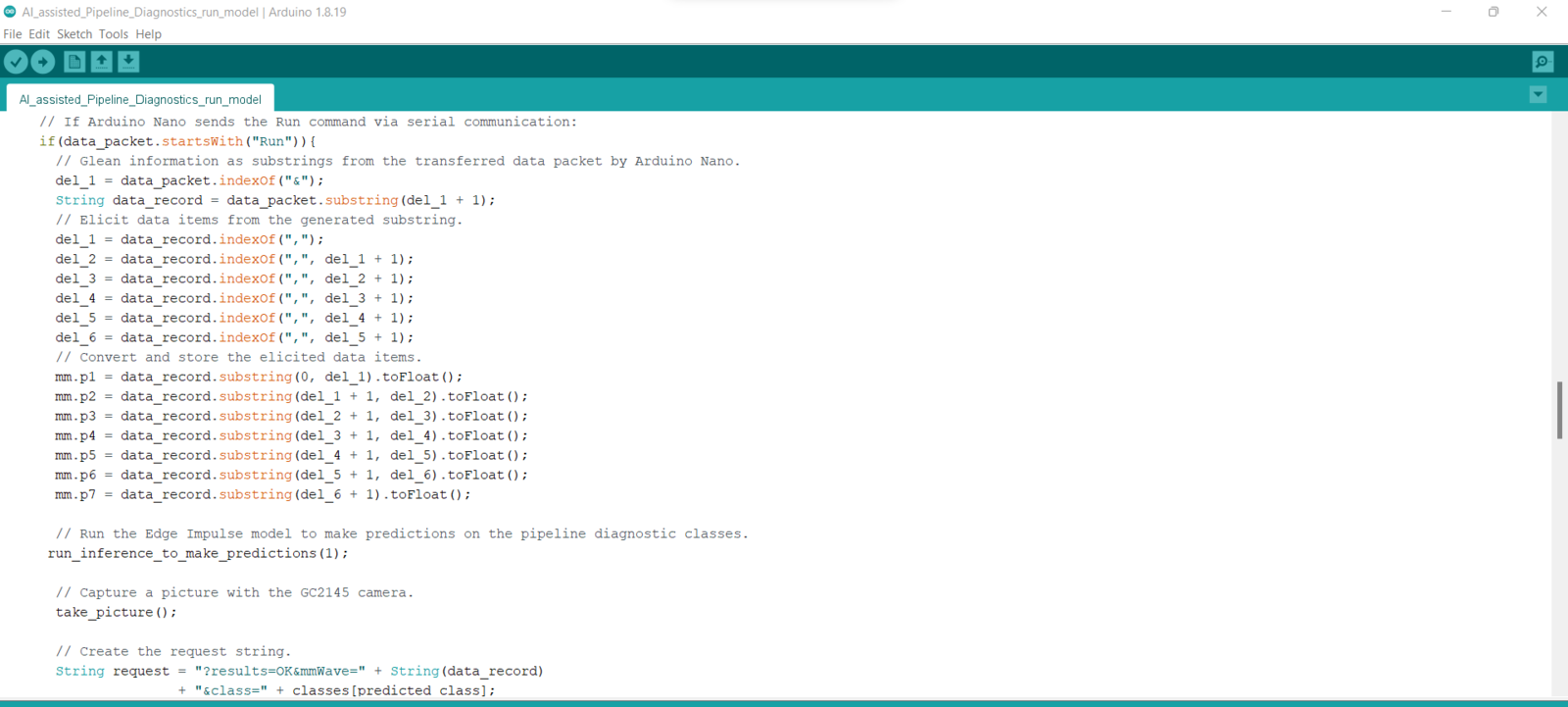Click comment 'Run the Edge Impulse model'
The image size is (1568, 707).
coord(402,533)
